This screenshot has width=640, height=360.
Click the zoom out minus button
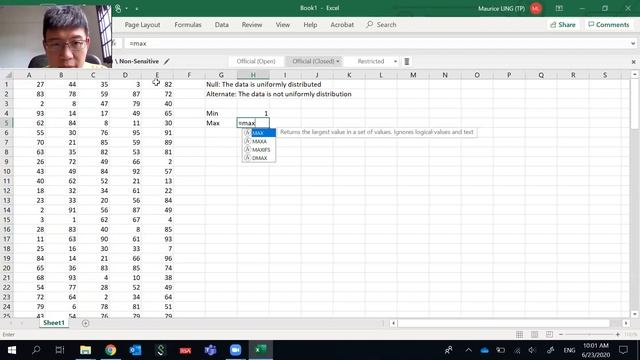pos(561,334)
